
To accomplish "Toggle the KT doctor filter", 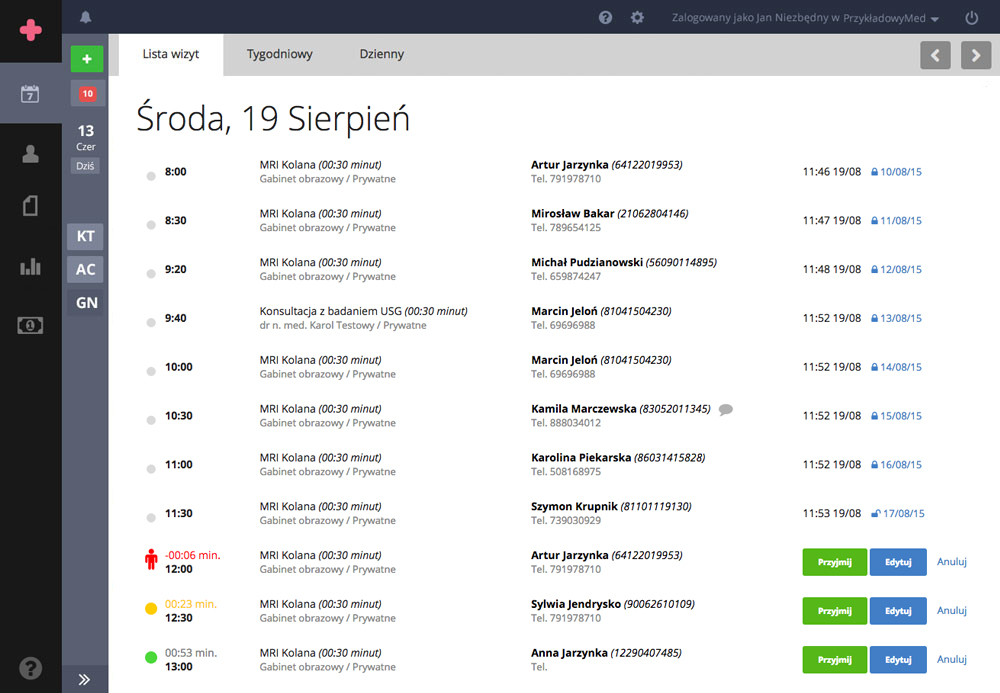I will pos(86,237).
